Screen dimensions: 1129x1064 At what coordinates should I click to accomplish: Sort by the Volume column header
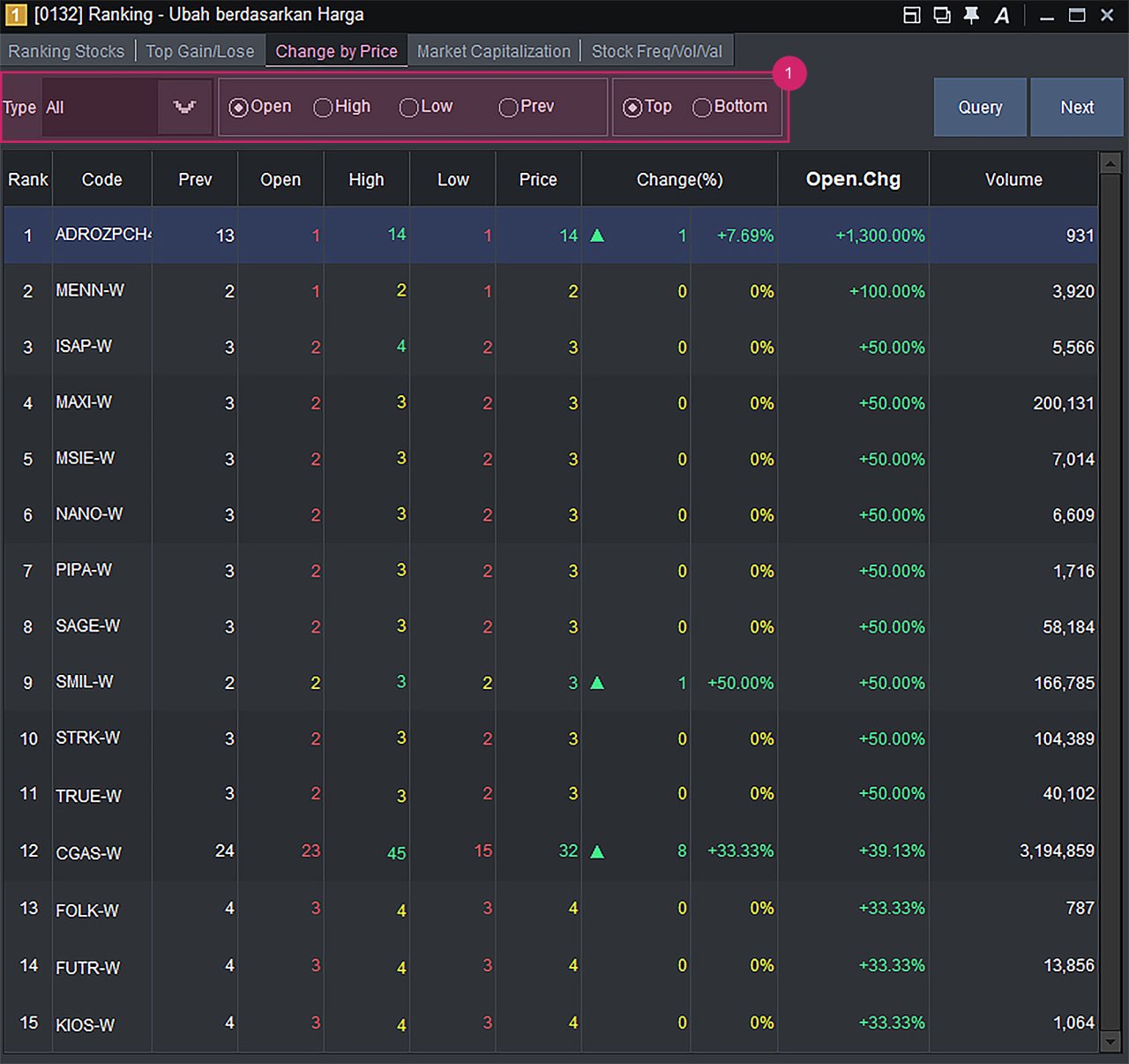(1013, 179)
